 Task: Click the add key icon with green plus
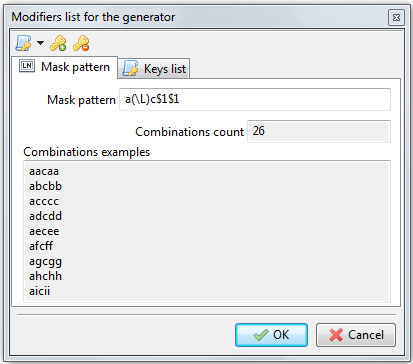tap(58, 43)
